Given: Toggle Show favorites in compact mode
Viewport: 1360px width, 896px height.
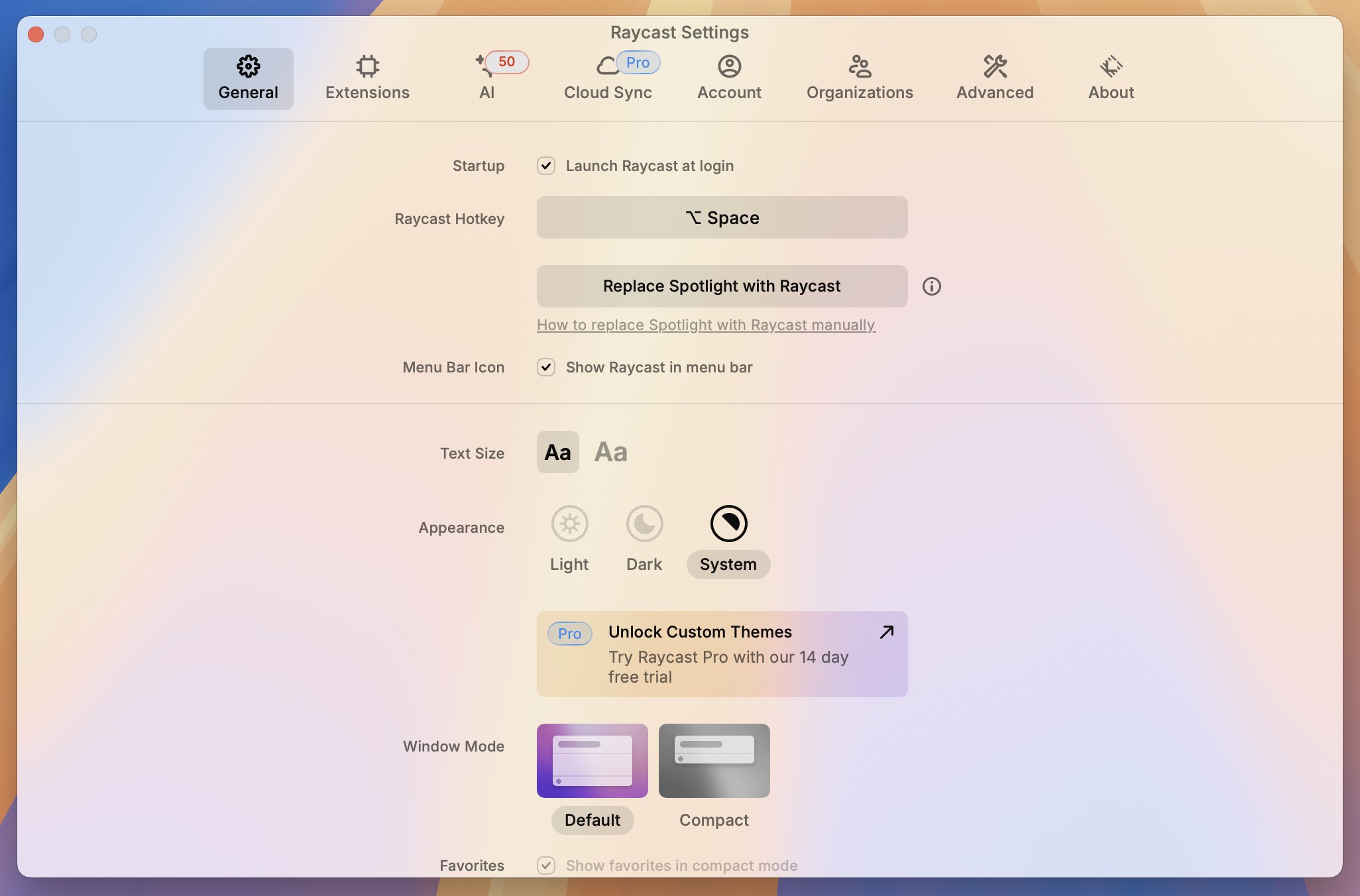Looking at the screenshot, I should tap(545, 866).
